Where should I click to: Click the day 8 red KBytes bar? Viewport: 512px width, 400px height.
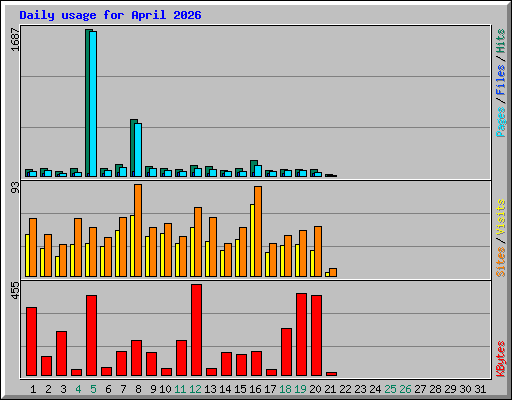(x=136, y=358)
